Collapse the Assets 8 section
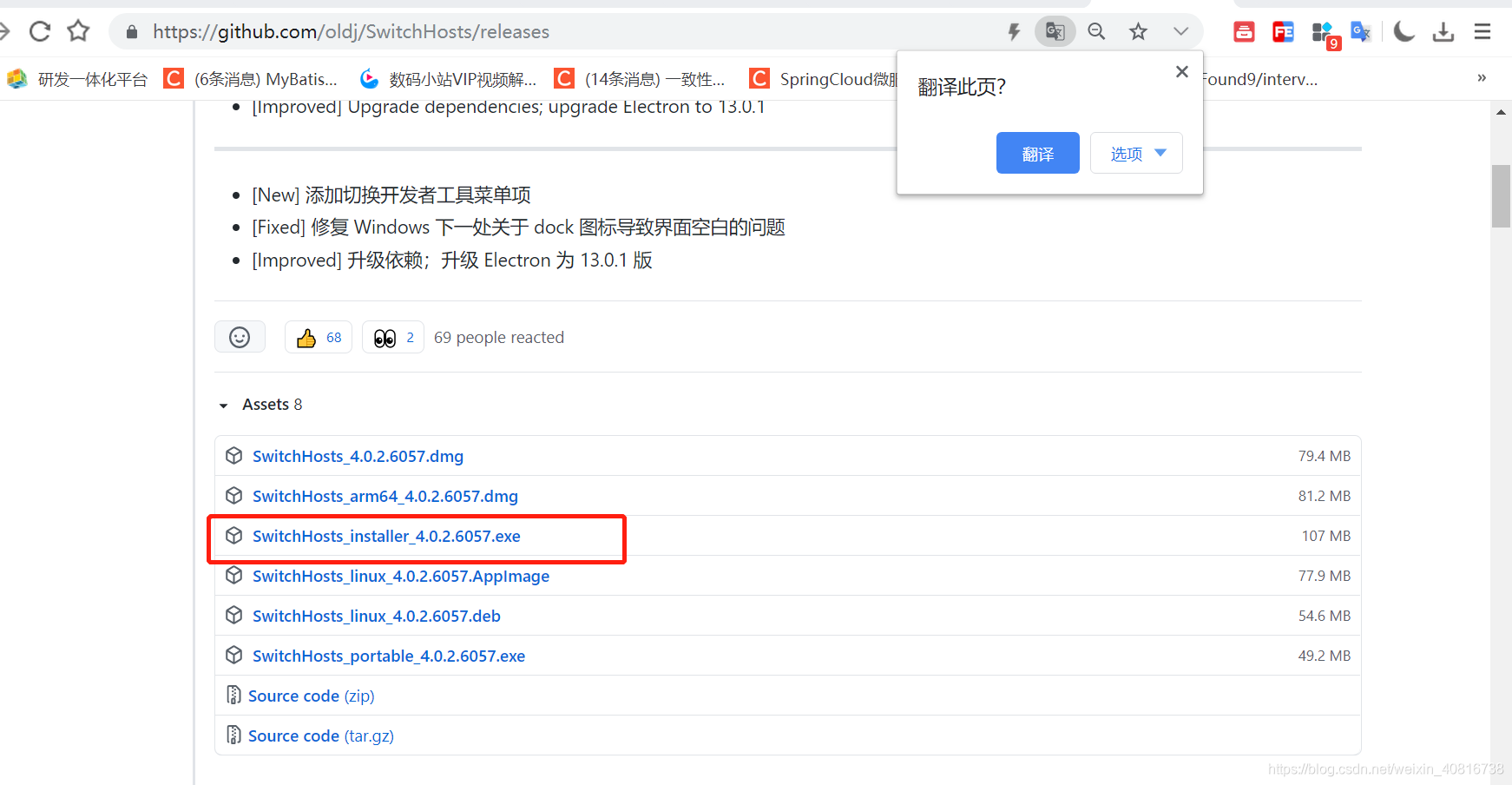Image resolution: width=1512 pixels, height=785 pixels. [x=260, y=405]
